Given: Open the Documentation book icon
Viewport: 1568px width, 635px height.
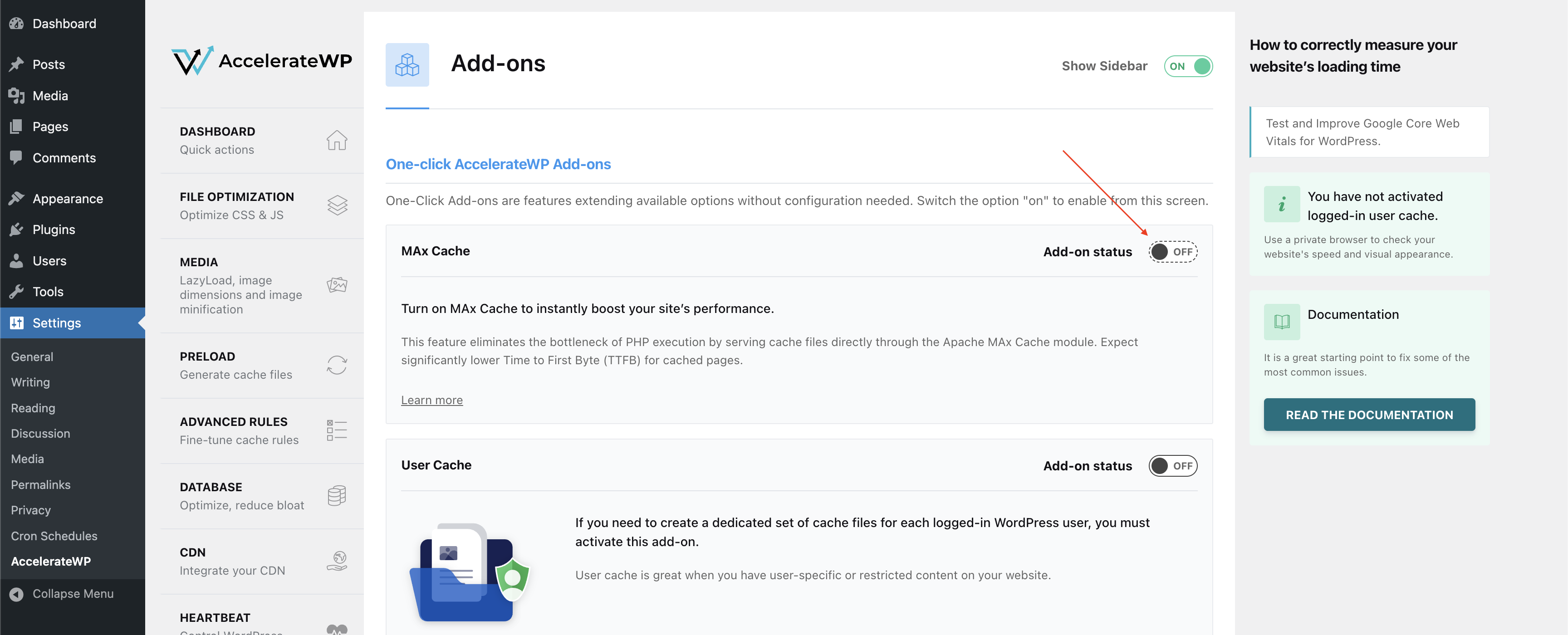Looking at the screenshot, I should [x=1282, y=321].
